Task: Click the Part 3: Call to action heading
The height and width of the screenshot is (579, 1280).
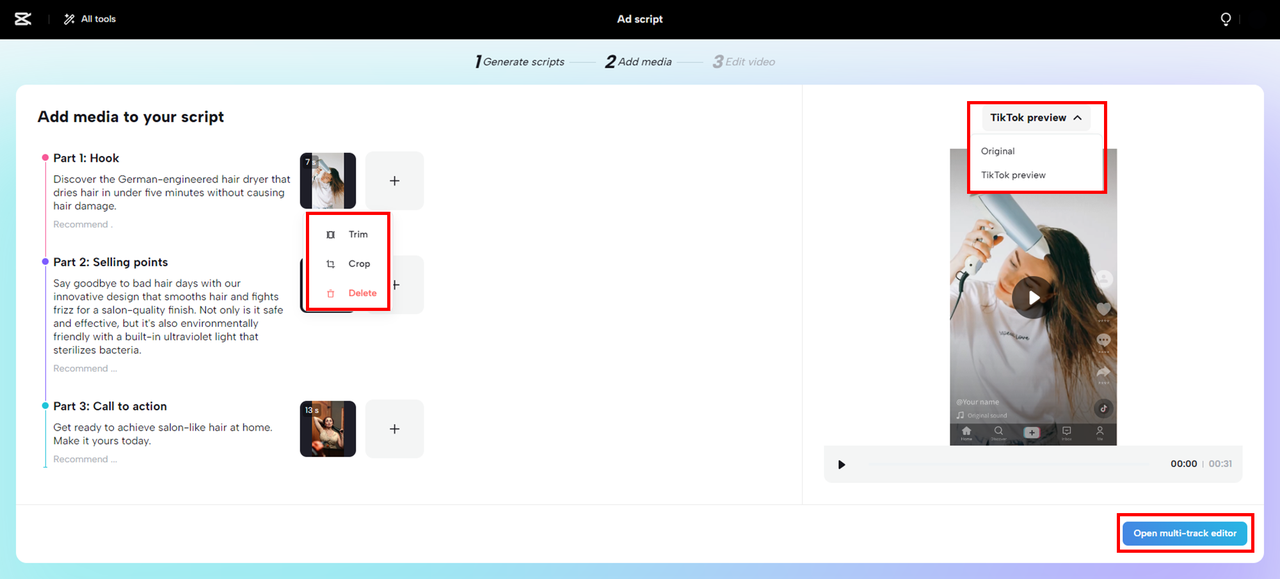Action: 110,406
